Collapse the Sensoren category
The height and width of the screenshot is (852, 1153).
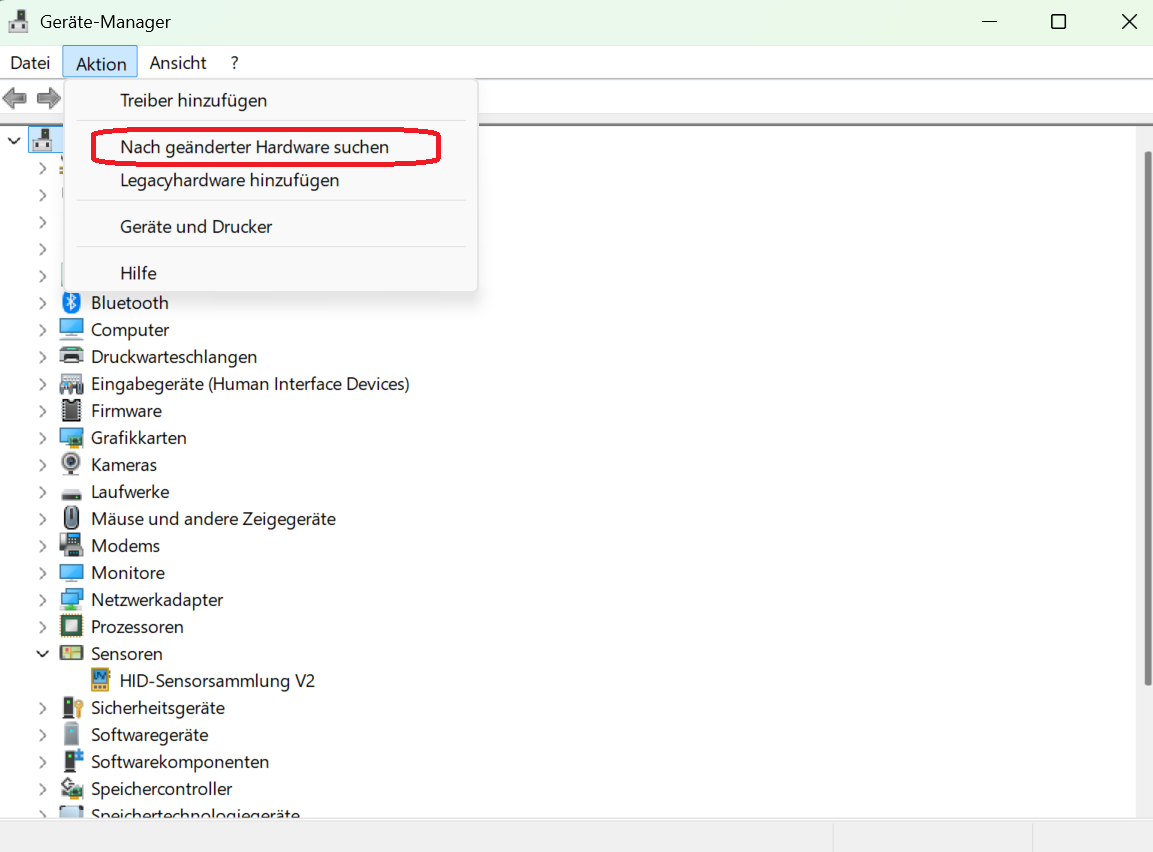click(42, 653)
